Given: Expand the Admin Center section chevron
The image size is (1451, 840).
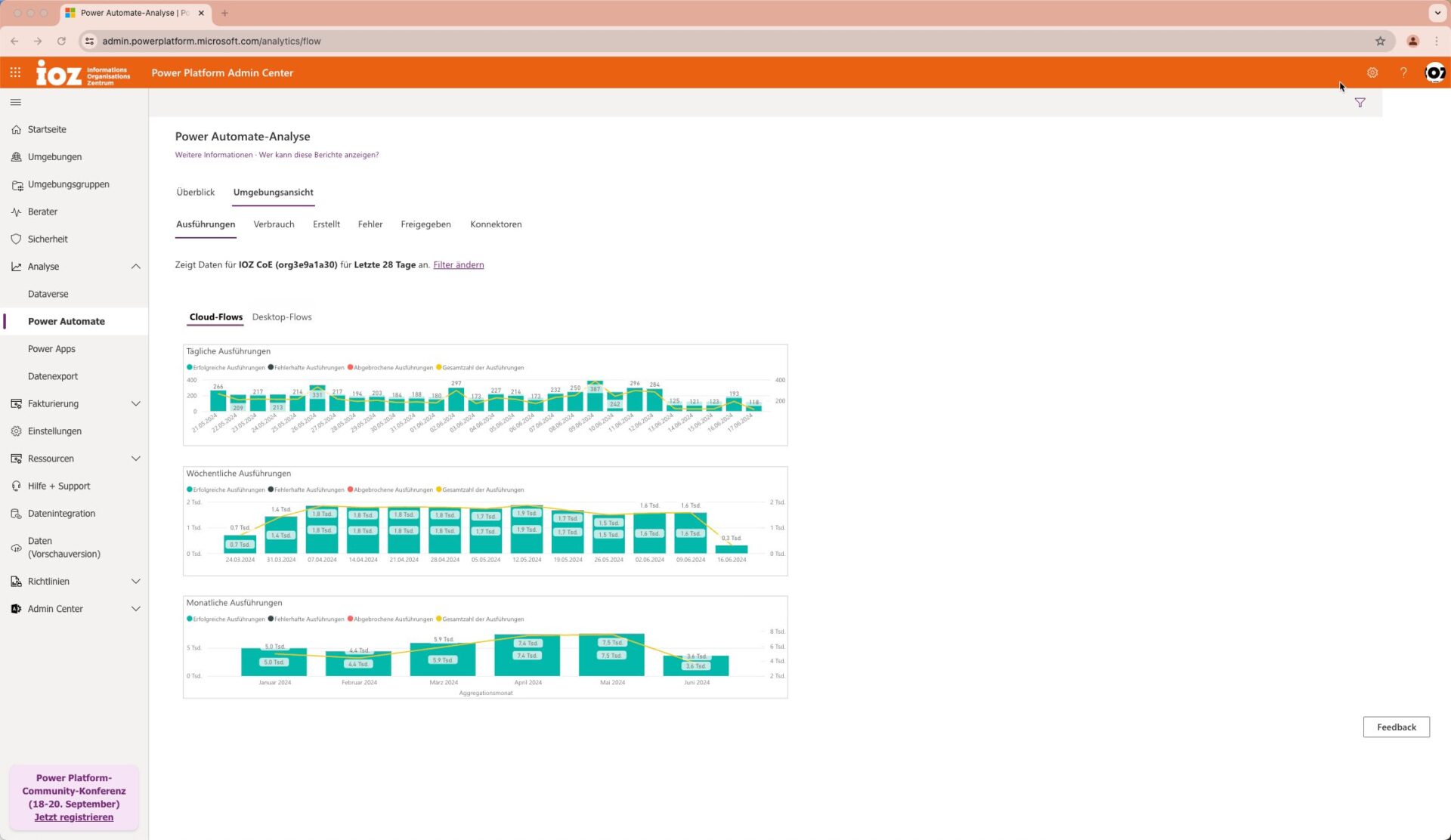Looking at the screenshot, I should coord(136,609).
